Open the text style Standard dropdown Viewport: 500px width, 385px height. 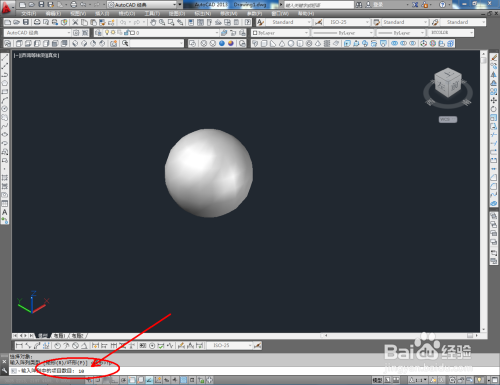point(309,22)
